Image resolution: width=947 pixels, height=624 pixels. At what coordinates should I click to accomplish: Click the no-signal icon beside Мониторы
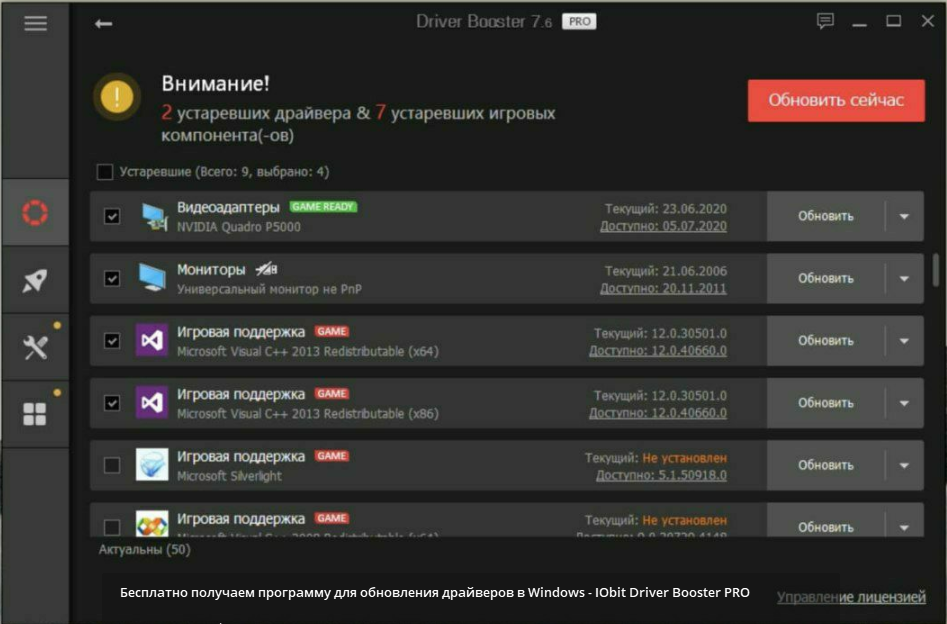[x=266, y=269]
